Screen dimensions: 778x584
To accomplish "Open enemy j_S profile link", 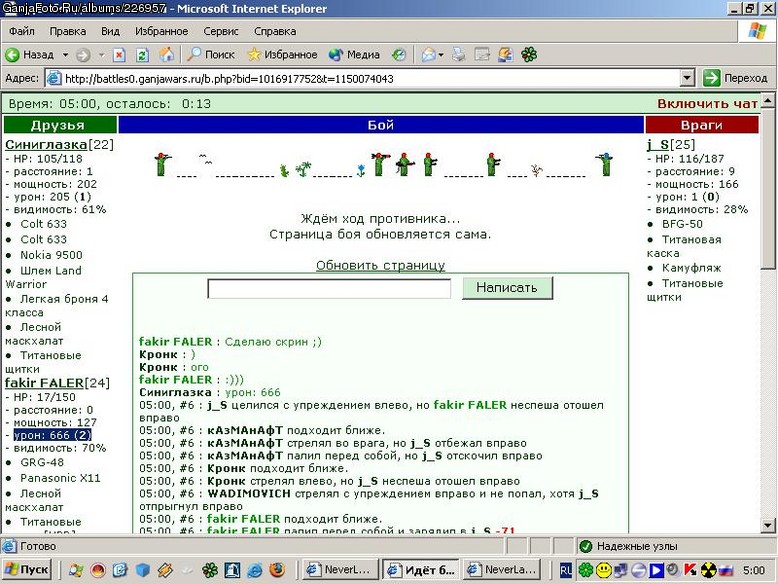I will 657,144.
